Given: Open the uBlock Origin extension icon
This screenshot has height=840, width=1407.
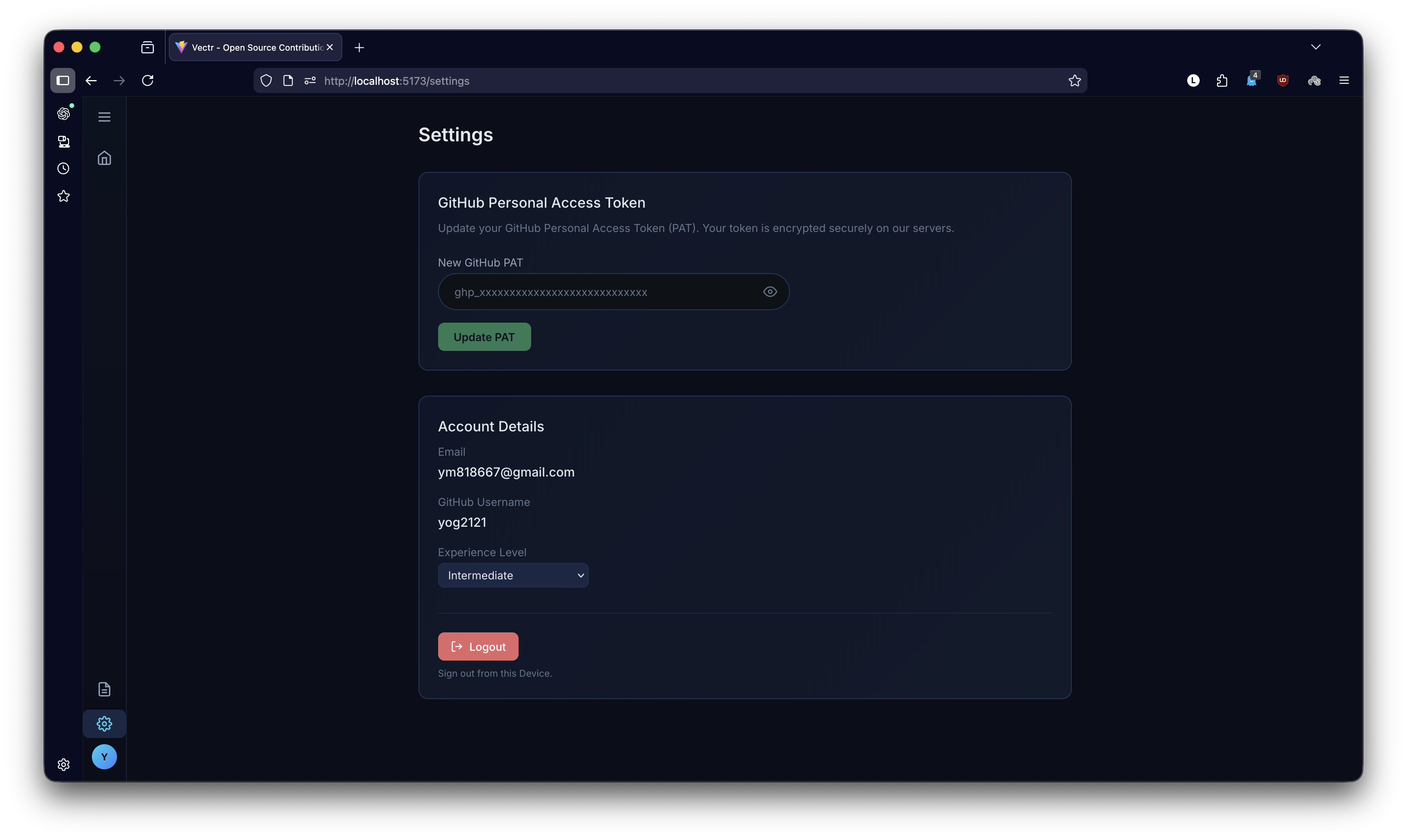Looking at the screenshot, I should (x=1283, y=80).
